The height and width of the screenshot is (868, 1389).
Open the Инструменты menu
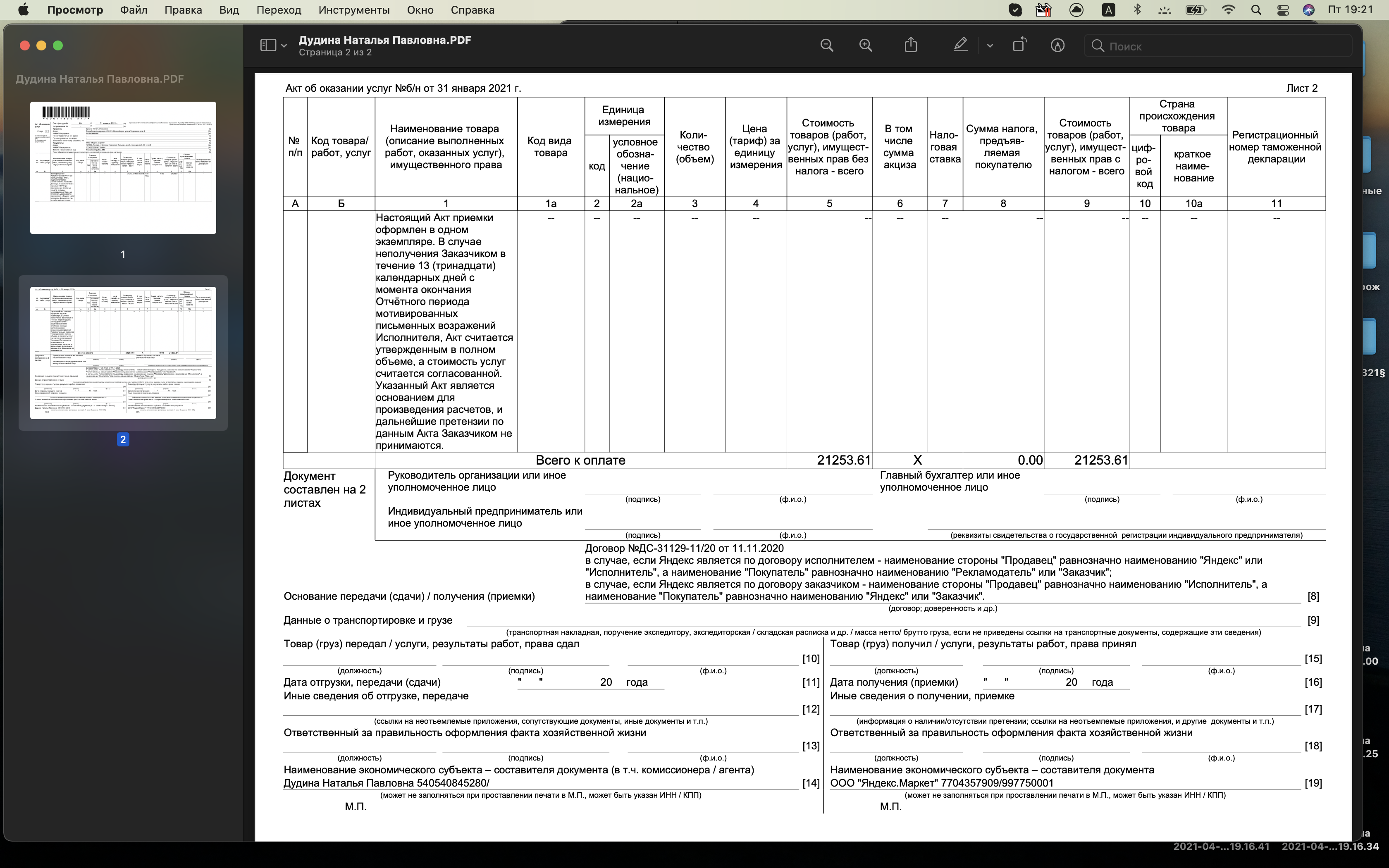tap(353, 10)
